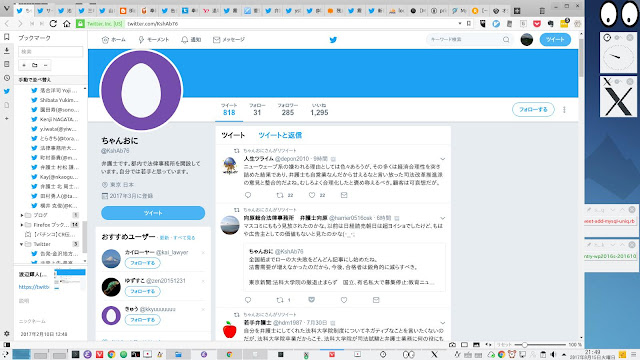The image size is (640, 360).
Task: Open the first tweet's dropdown chevron
Action: point(442,159)
